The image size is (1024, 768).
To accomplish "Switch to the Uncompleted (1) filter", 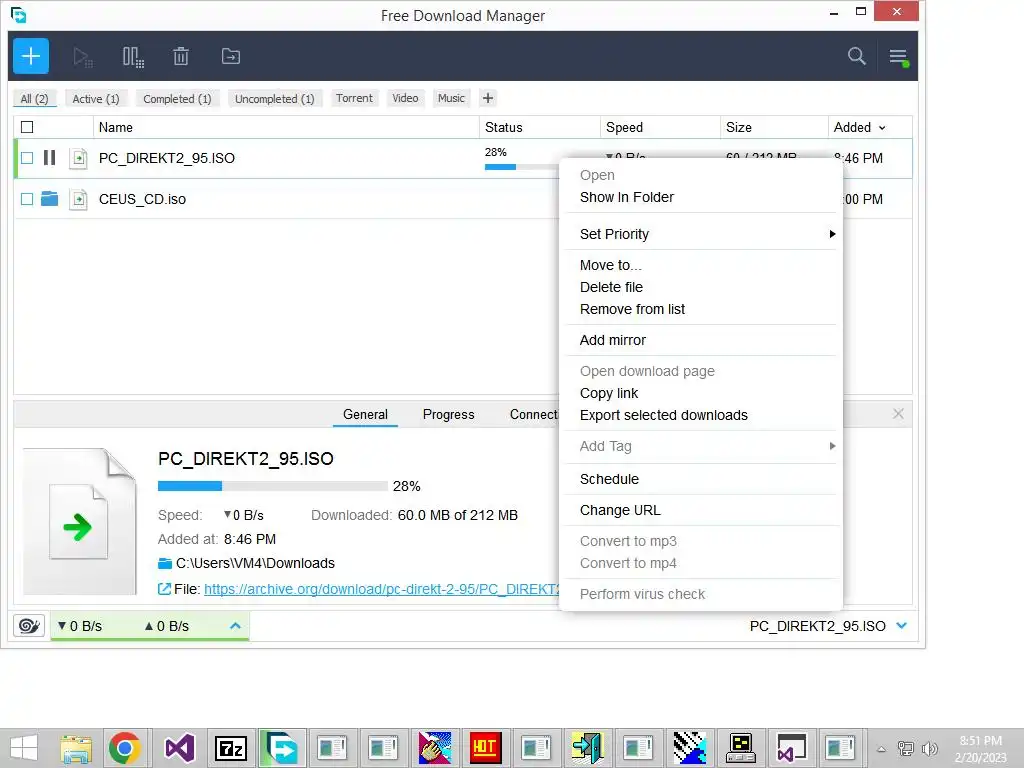I will 274,99.
